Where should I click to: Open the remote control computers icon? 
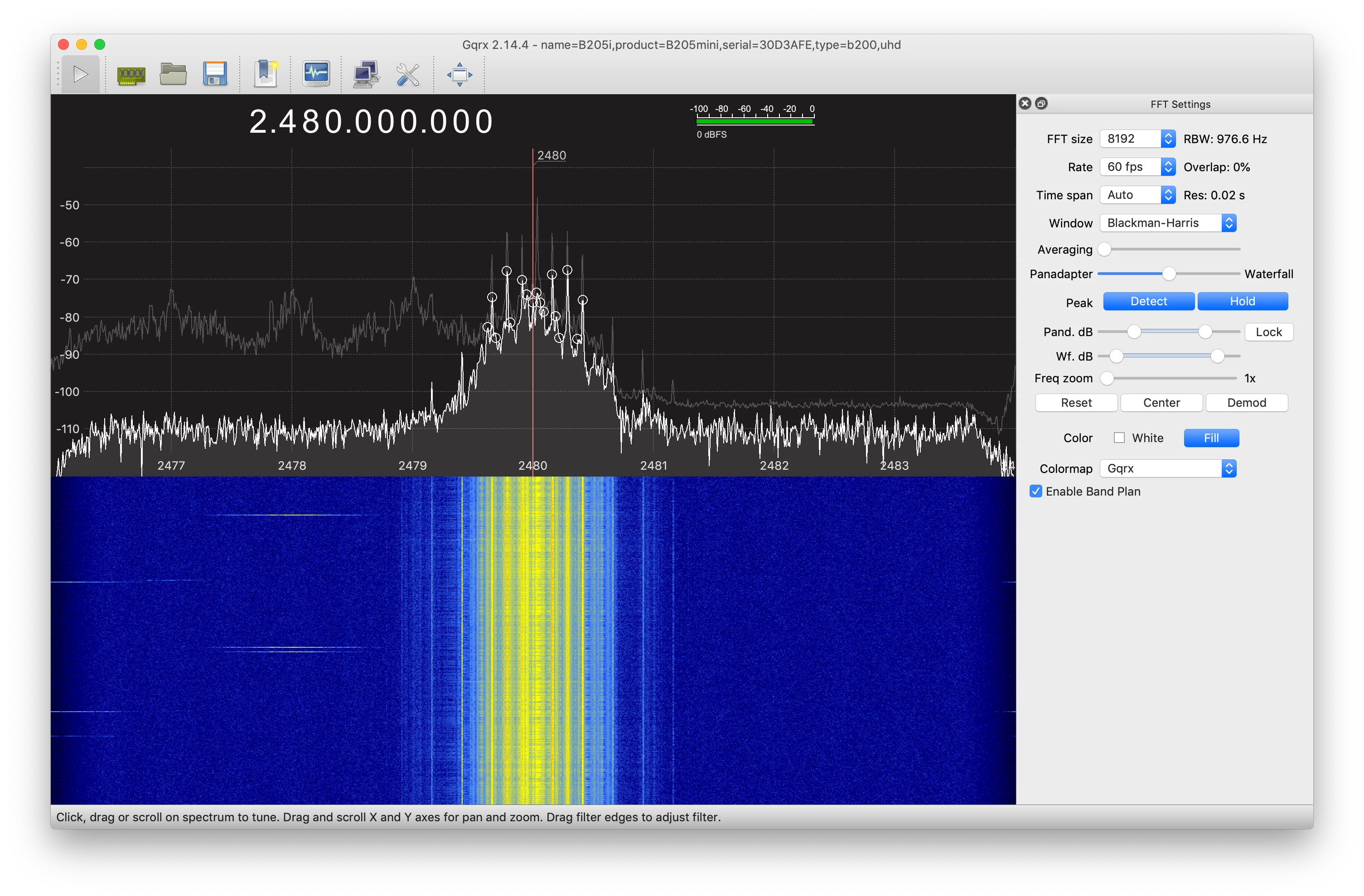[x=366, y=74]
